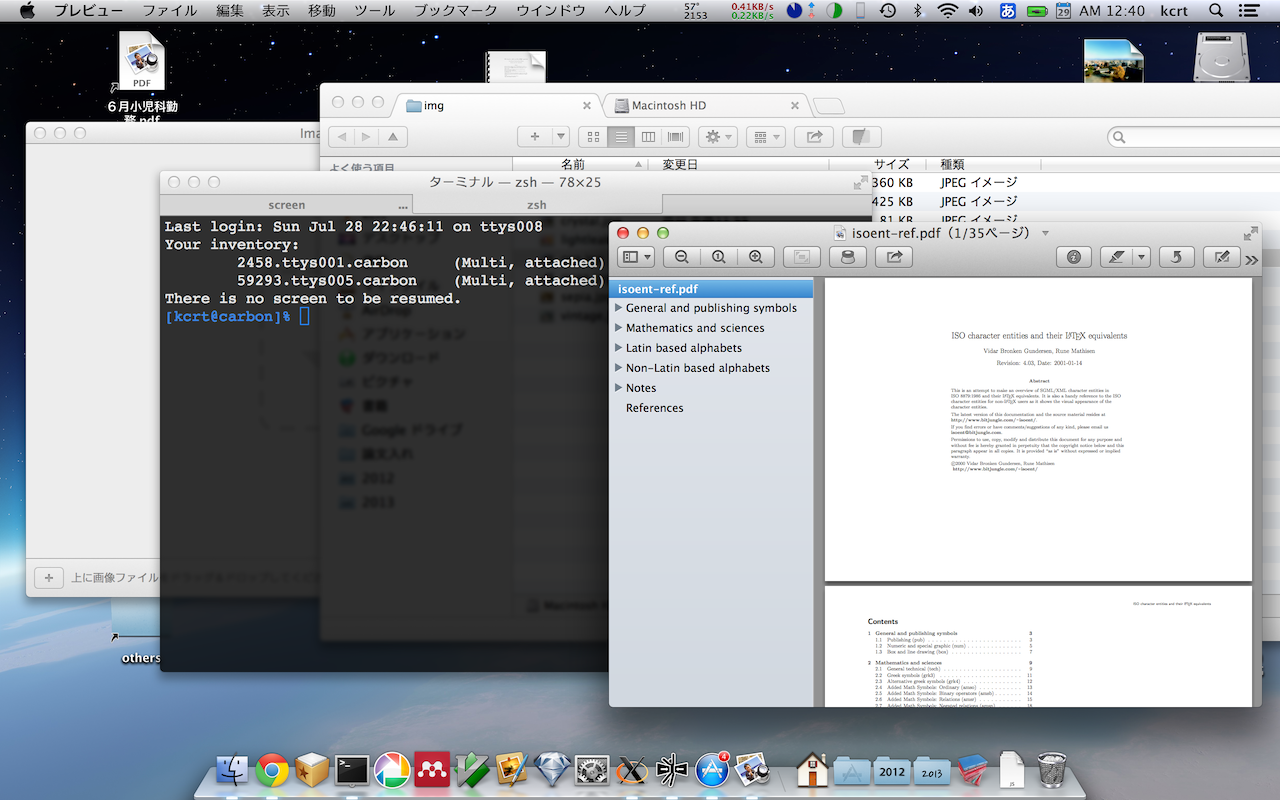Screen dimensions: 1280x800
Task: Open the ブックマーク menu
Action: [455, 11]
